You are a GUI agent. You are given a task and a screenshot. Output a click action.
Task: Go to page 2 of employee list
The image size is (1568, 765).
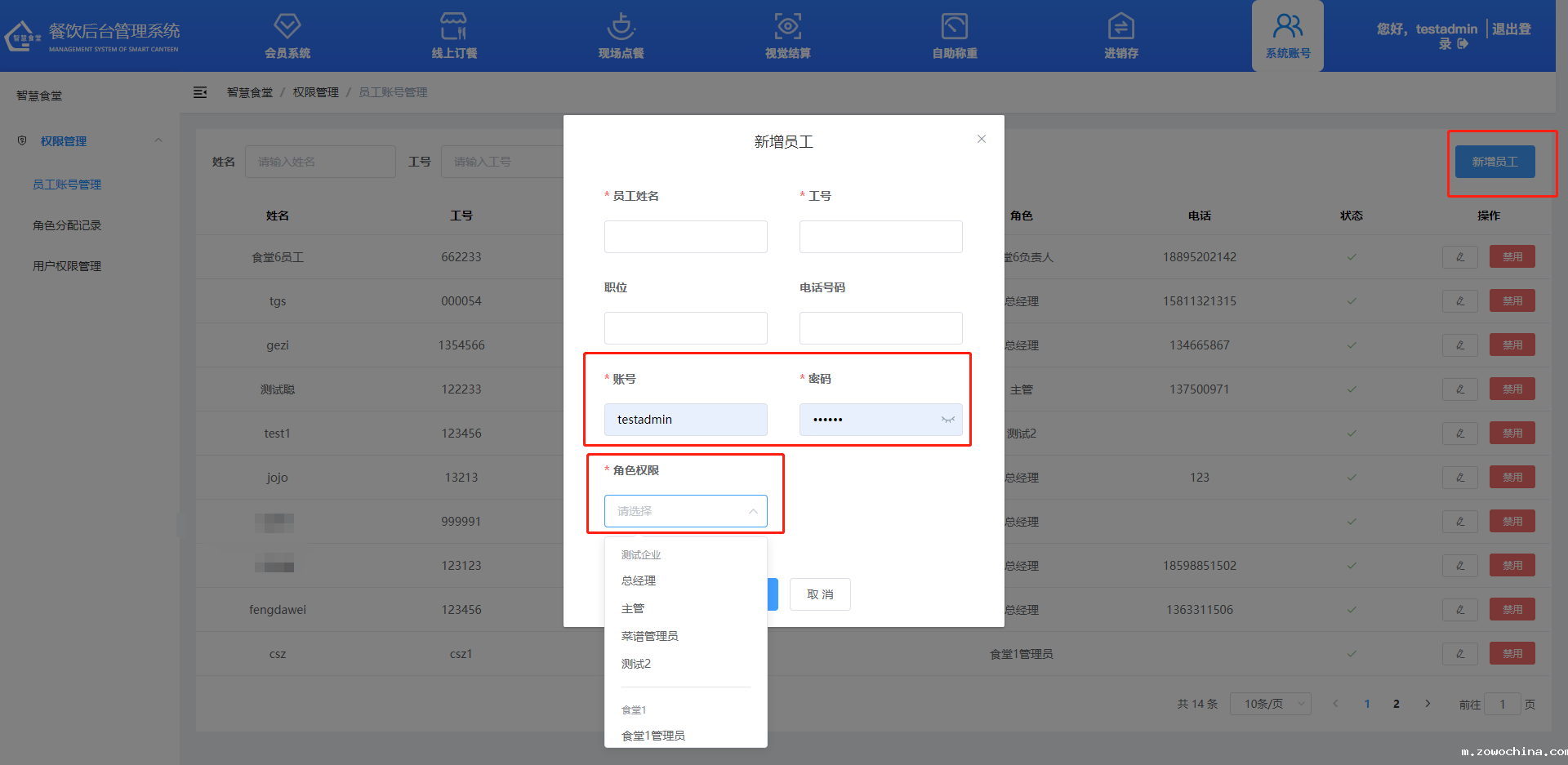1396,704
